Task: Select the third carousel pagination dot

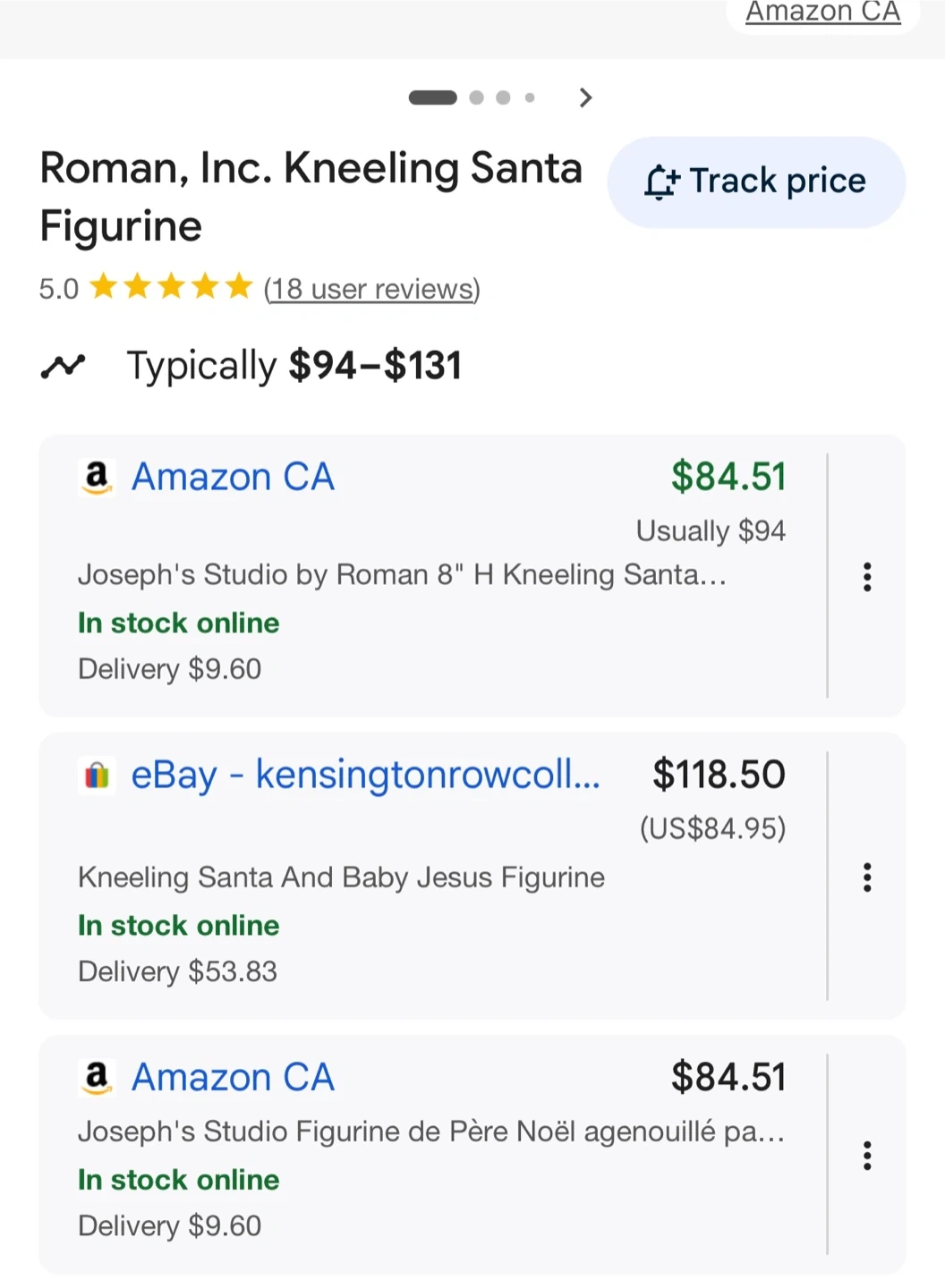Action: pyautogui.click(x=504, y=97)
